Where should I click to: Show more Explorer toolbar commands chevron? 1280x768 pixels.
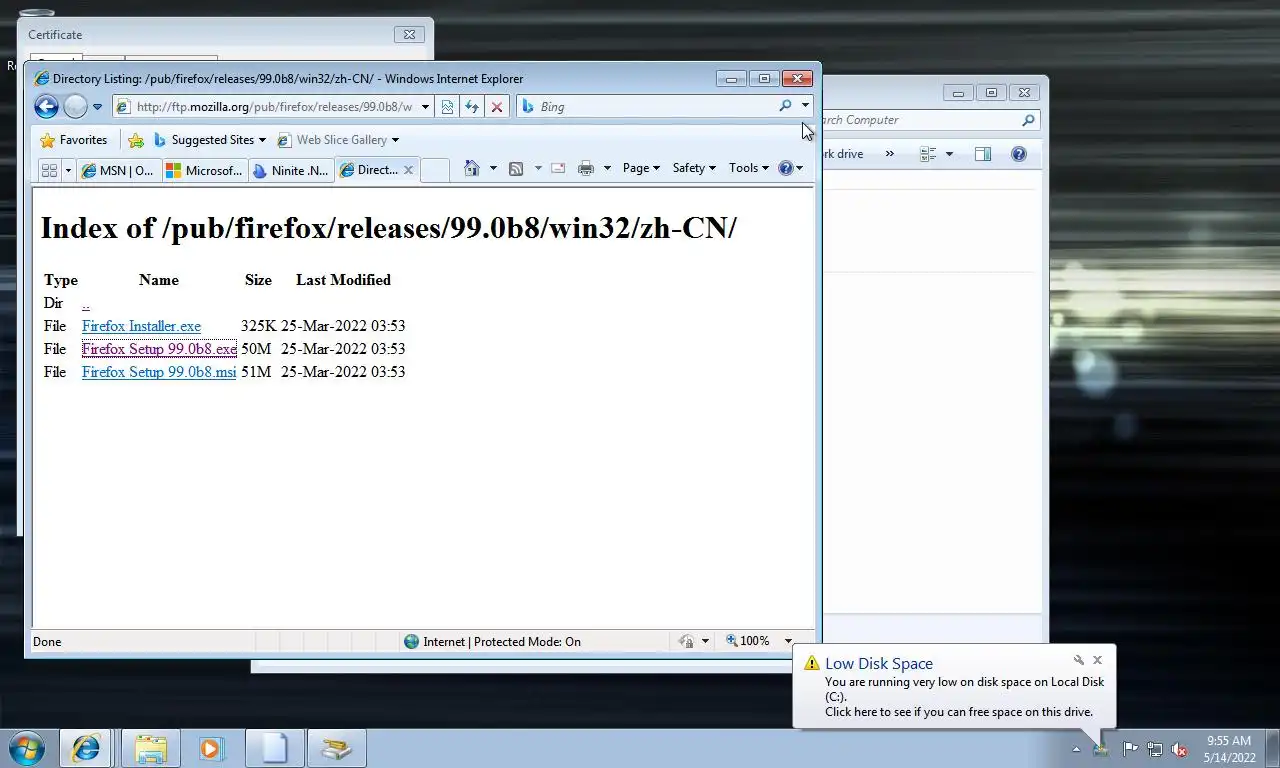889,154
